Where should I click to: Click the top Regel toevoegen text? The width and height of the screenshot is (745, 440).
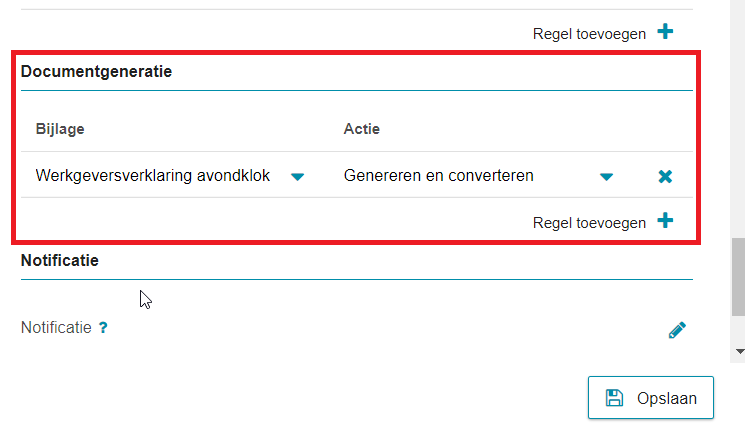(x=589, y=34)
